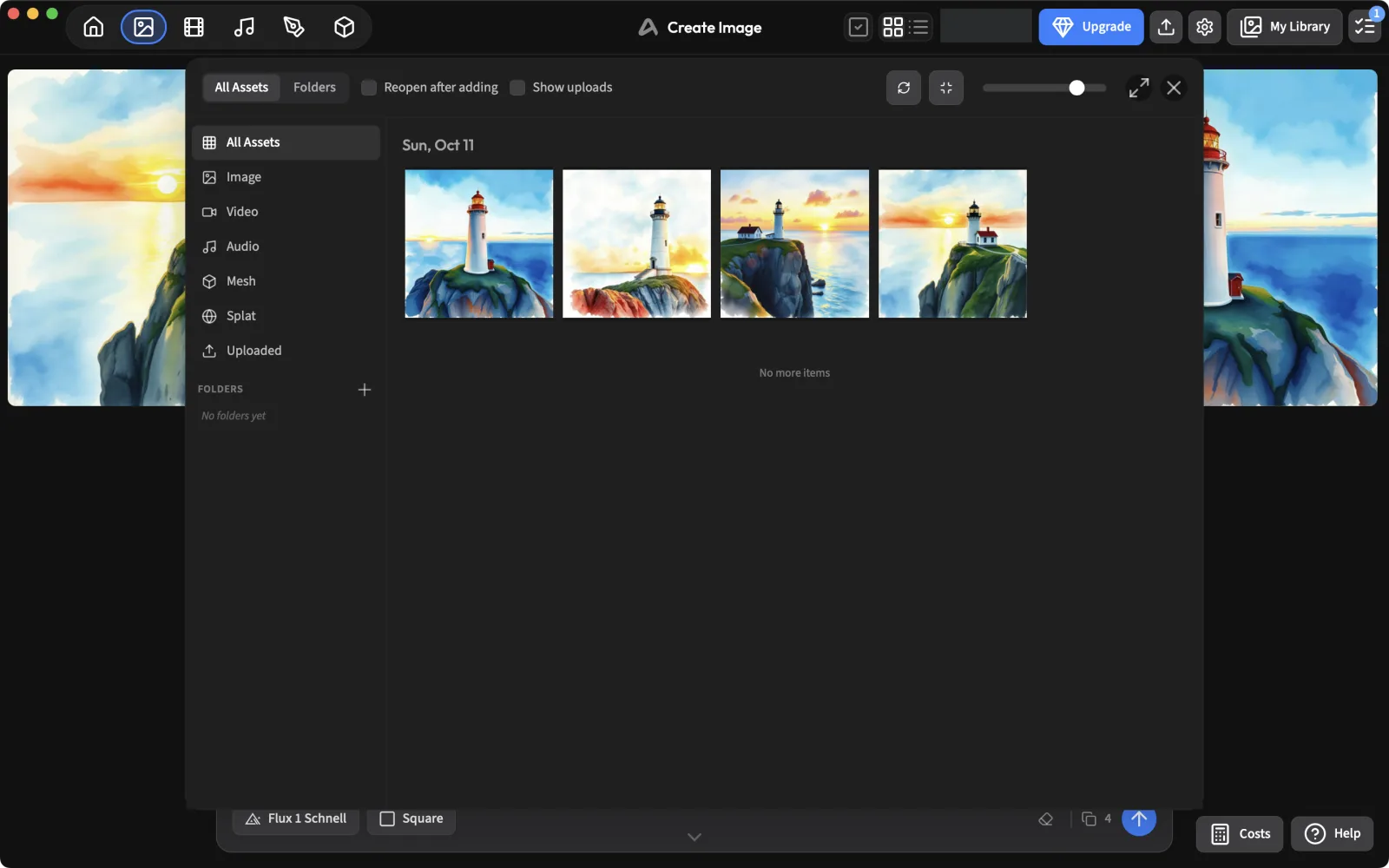
Task: Switch to the All Assets tab
Action: [x=241, y=88]
